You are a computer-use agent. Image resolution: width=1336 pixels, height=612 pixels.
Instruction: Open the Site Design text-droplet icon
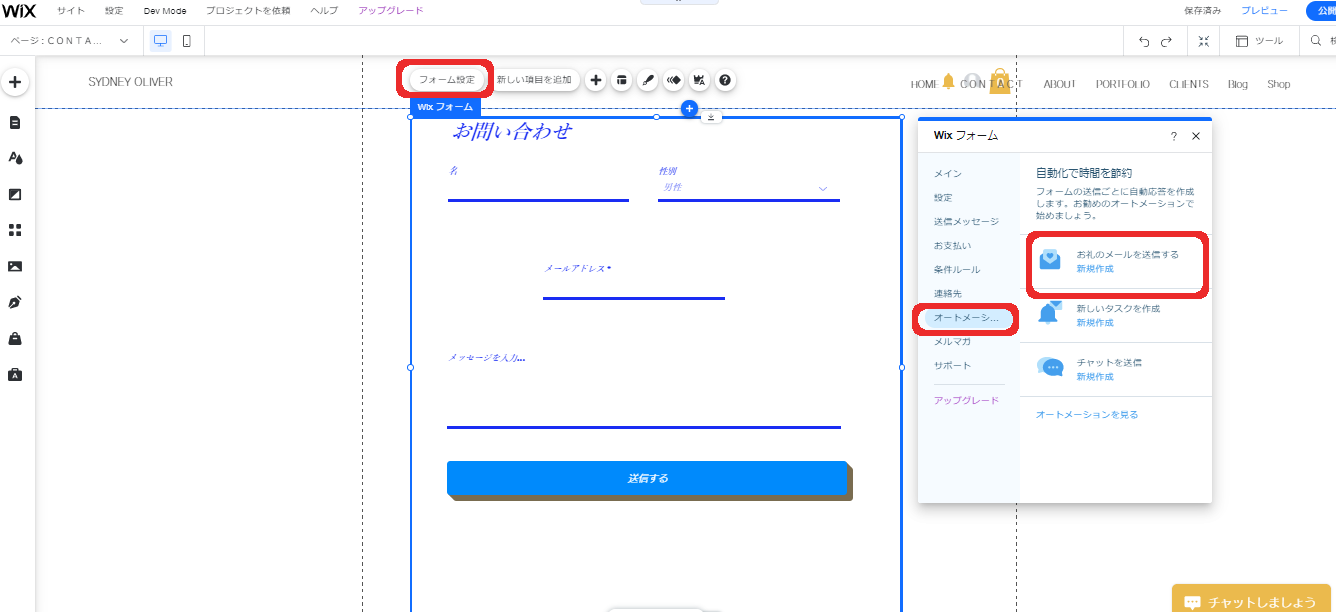point(15,158)
